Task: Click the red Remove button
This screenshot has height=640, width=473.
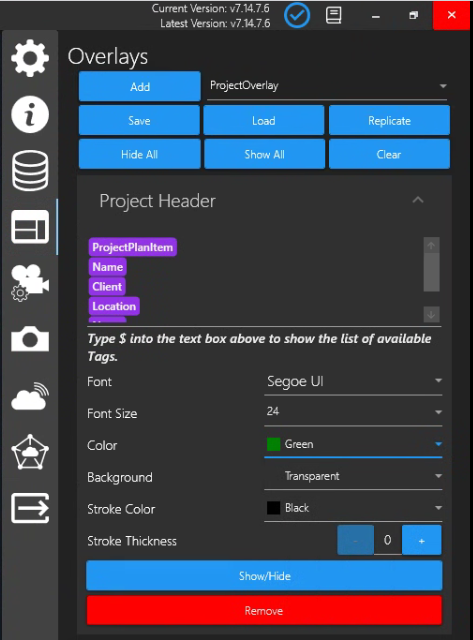Action: 264,611
